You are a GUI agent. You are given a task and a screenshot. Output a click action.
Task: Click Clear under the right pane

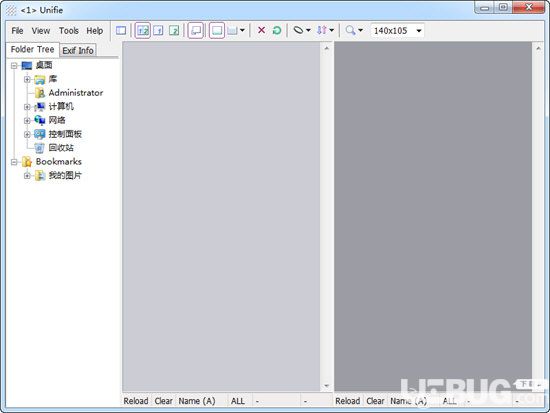point(375,401)
